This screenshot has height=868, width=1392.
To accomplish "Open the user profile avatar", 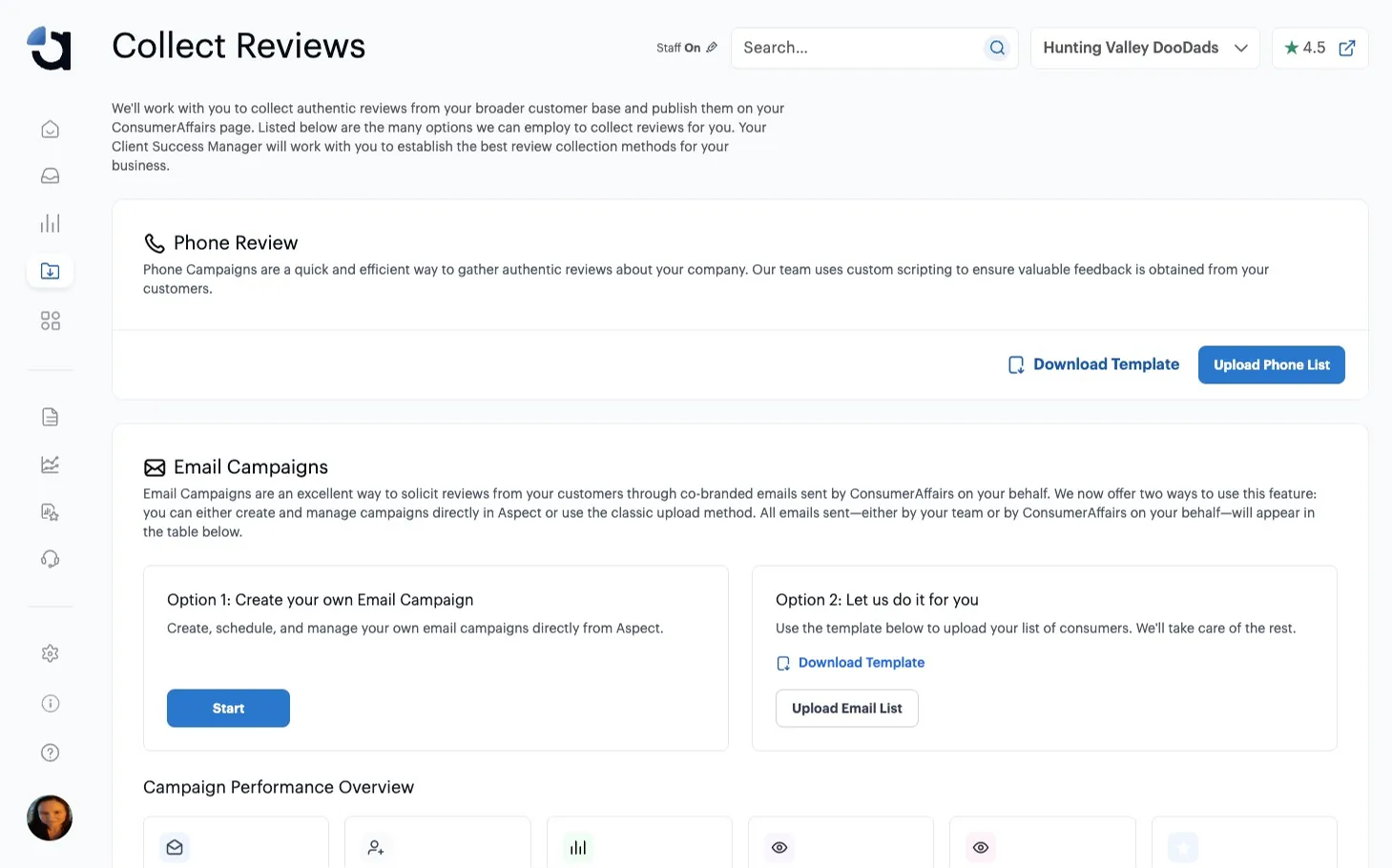I will coord(50,818).
